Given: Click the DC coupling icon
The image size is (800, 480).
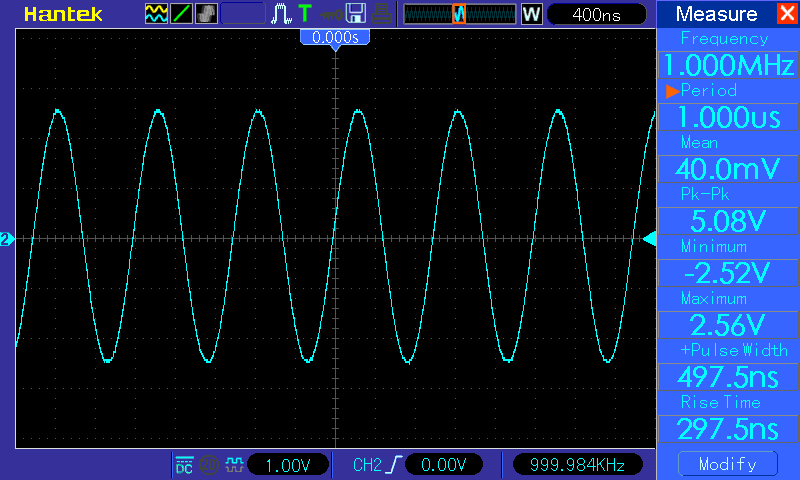Looking at the screenshot, I should tap(184, 465).
